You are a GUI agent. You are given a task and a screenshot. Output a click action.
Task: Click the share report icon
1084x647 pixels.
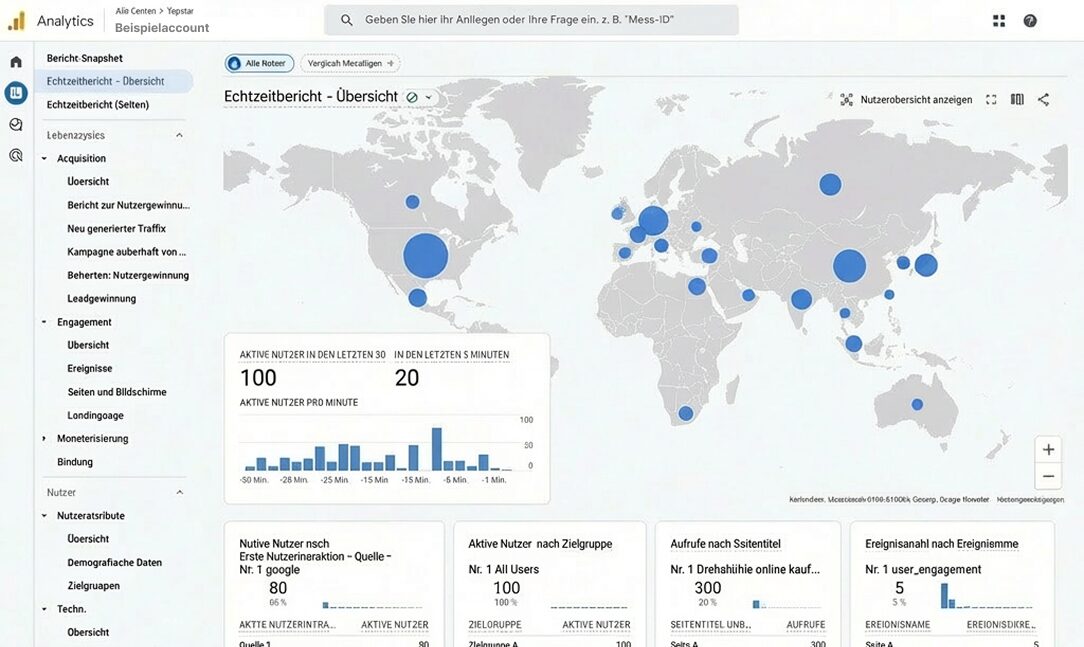[x=1043, y=100]
